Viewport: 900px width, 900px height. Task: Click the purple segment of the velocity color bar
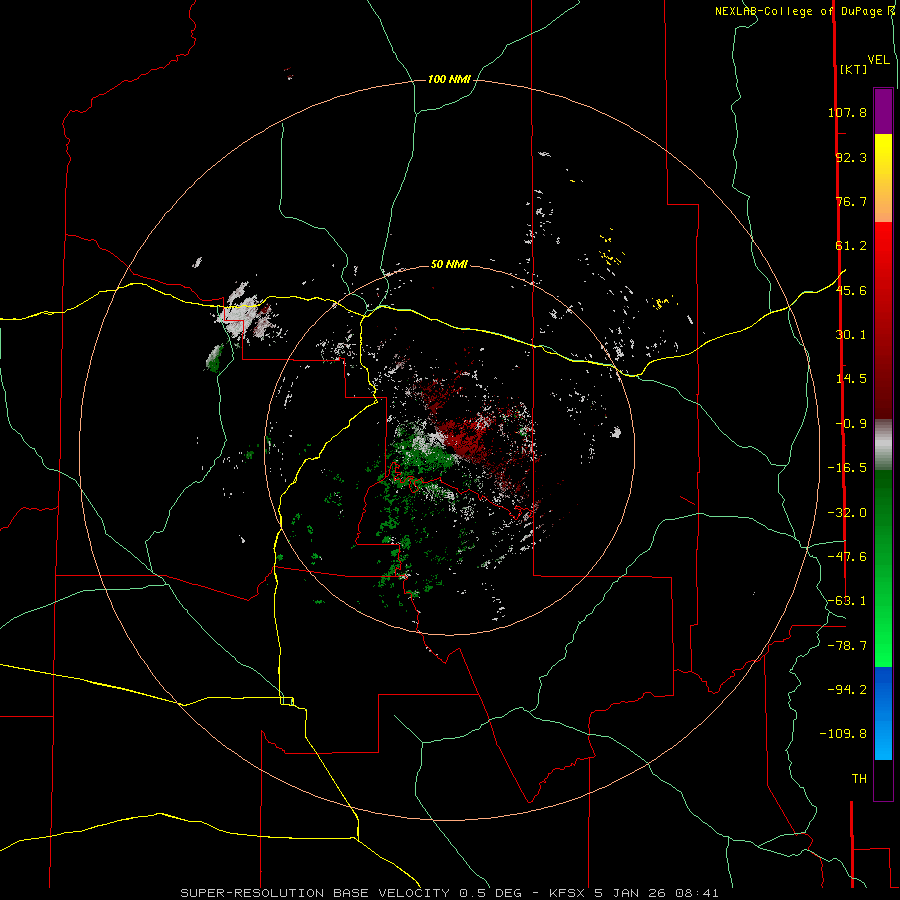point(883,112)
